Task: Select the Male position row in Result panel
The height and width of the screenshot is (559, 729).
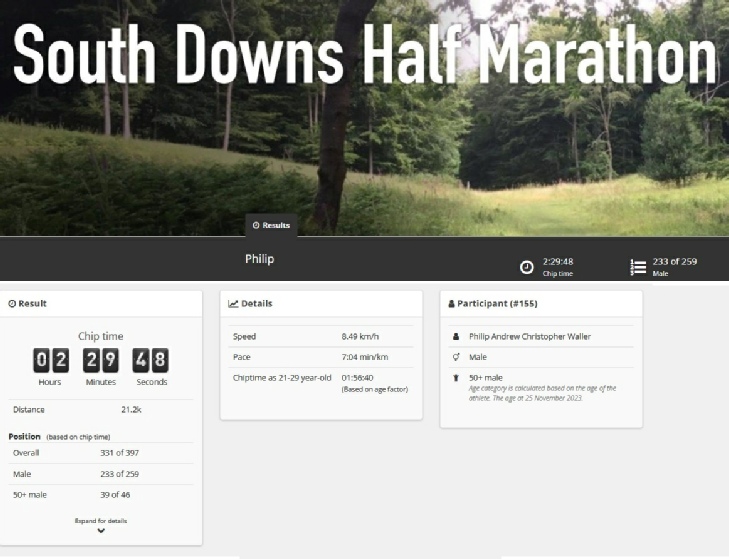Action: pyautogui.click(x=101, y=474)
